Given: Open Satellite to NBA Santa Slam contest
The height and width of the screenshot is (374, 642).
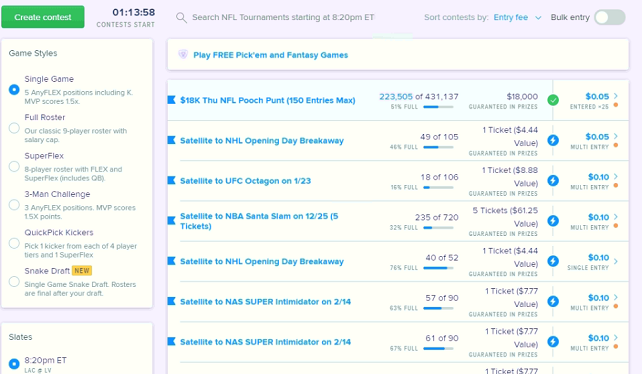Looking at the screenshot, I should point(259,221).
